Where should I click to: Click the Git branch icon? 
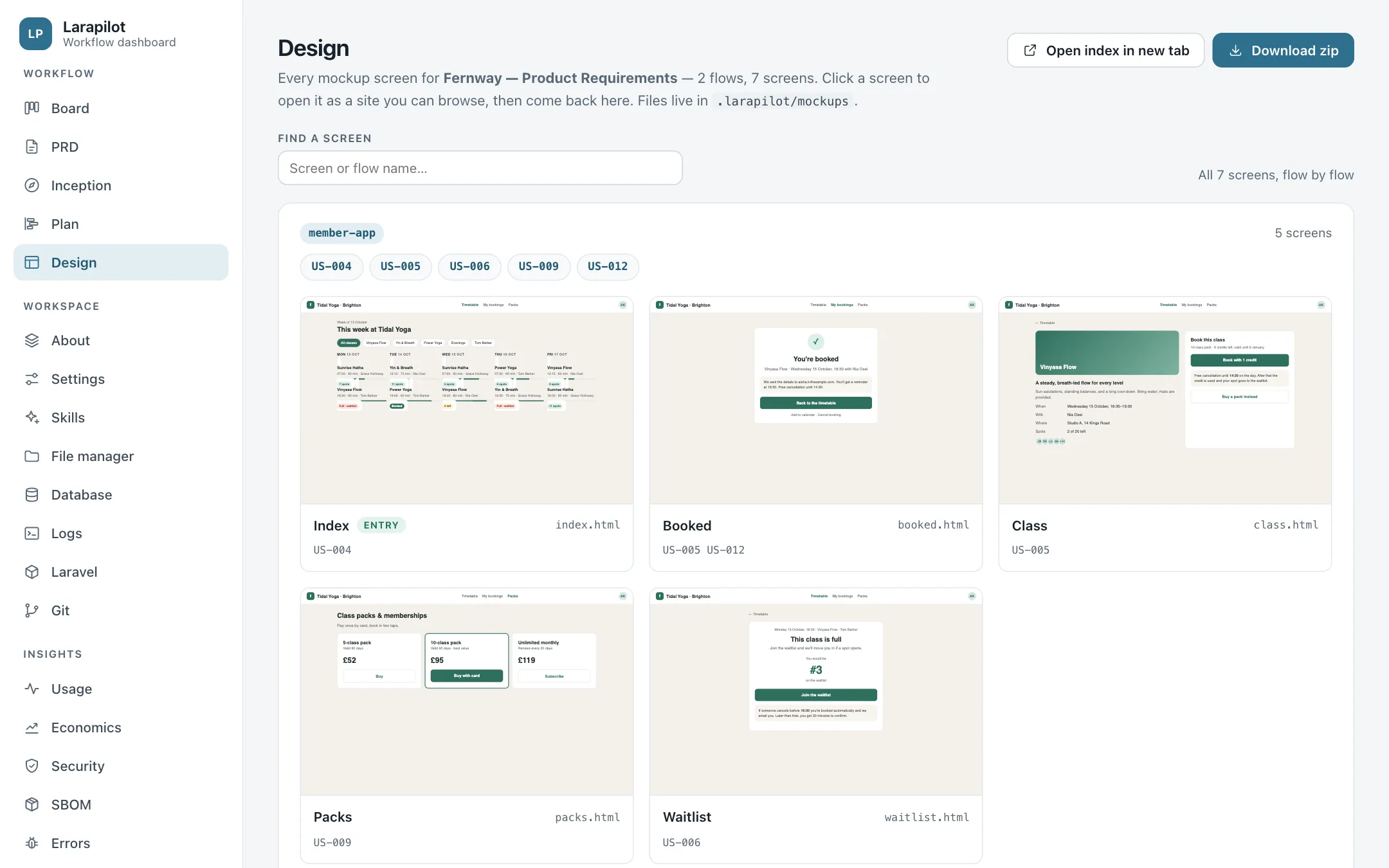(32, 610)
